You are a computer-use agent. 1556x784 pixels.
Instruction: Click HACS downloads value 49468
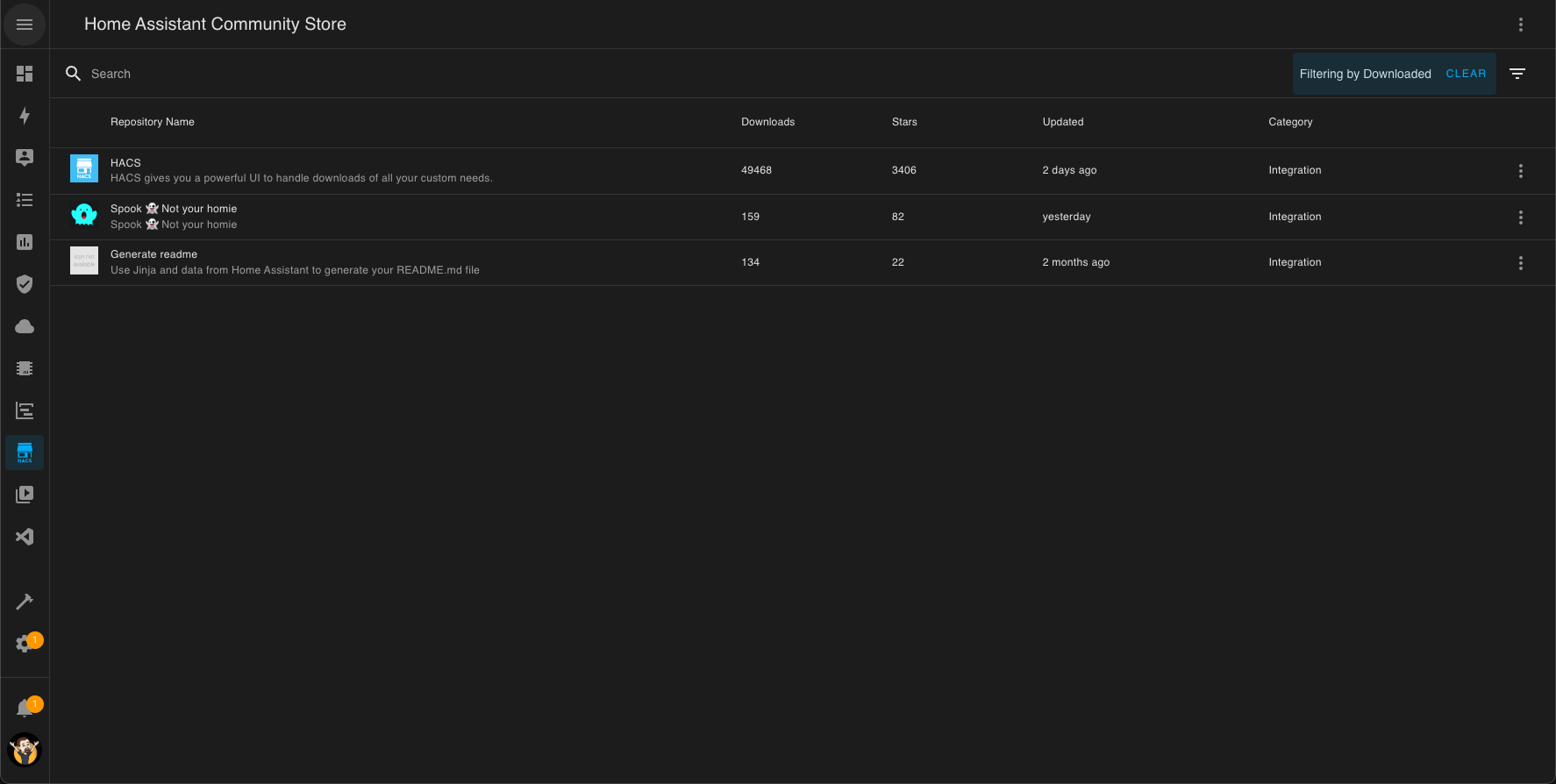tap(756, 170)
